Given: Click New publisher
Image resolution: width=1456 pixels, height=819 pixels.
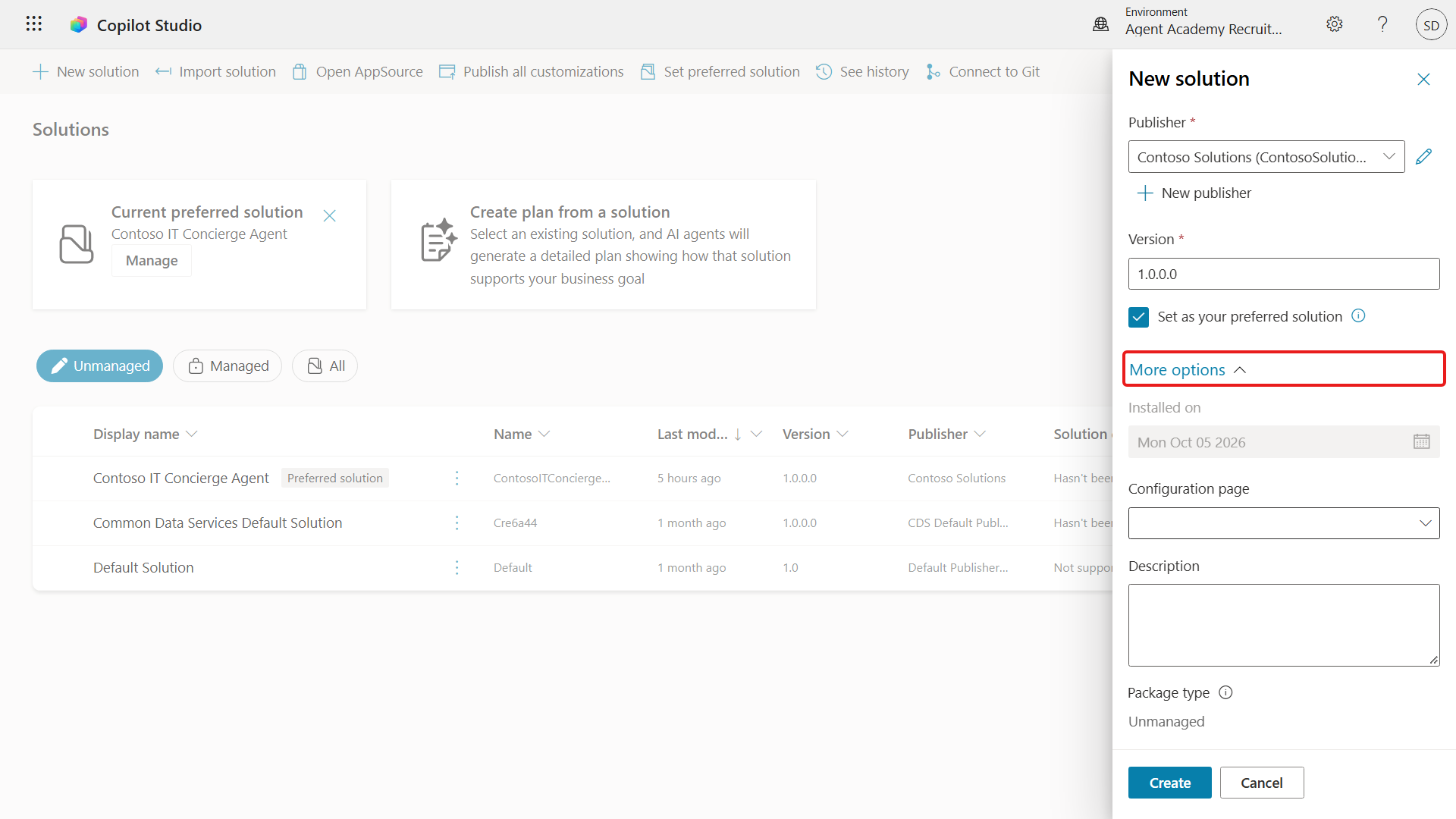Looking at the screenshot, I should pos(1194,193).
